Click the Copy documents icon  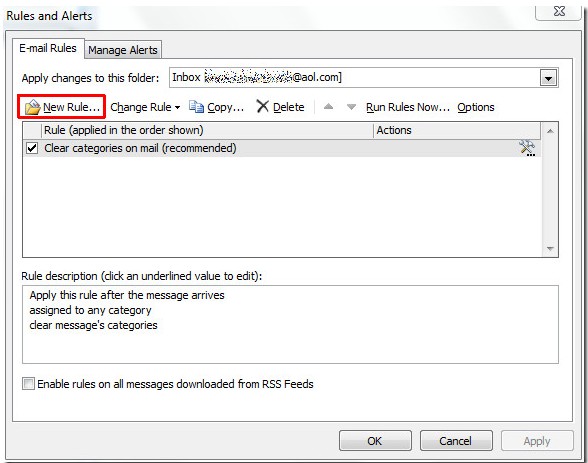coord(196,106)
